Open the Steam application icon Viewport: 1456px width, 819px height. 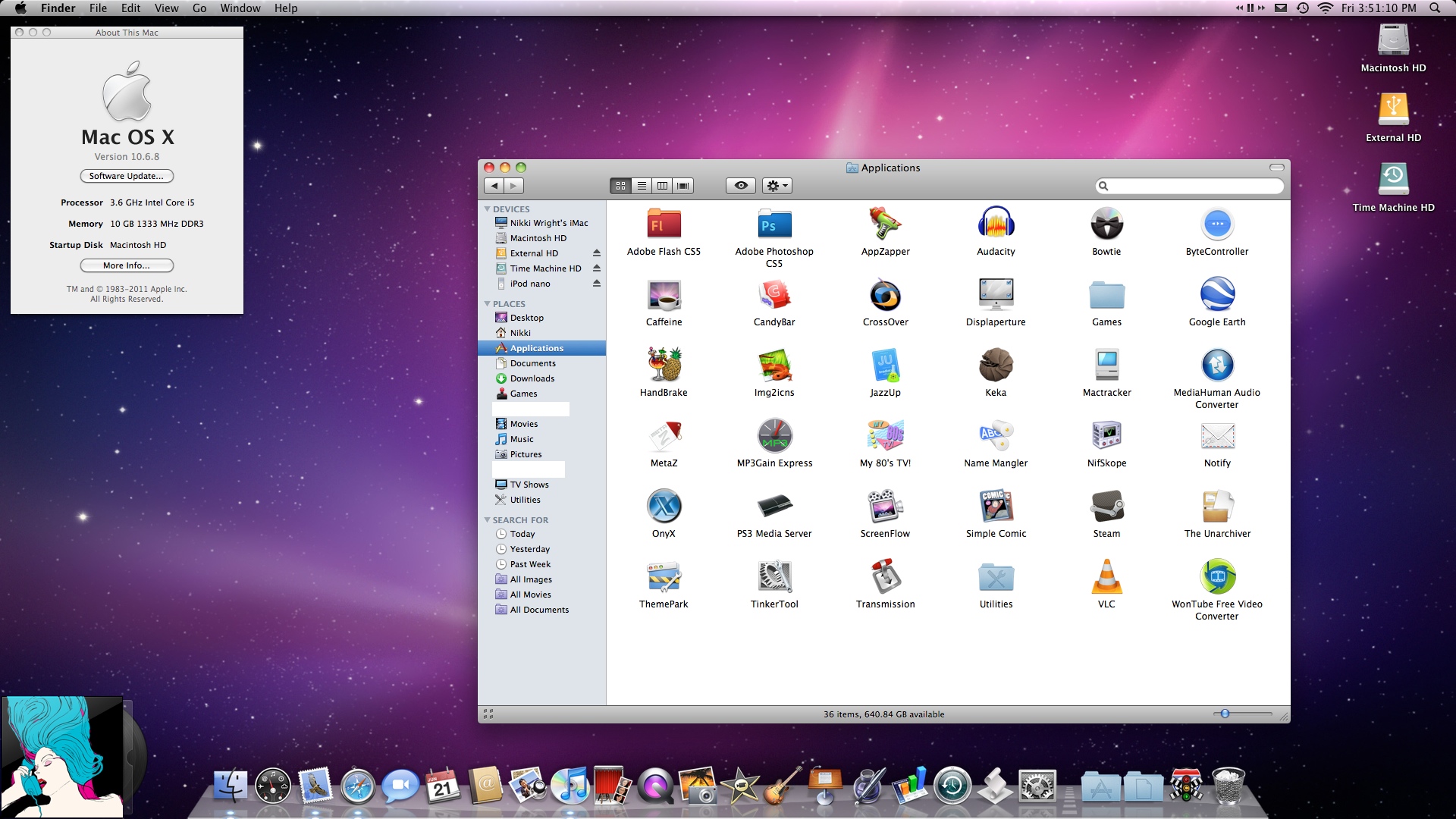click(1106, 507)
